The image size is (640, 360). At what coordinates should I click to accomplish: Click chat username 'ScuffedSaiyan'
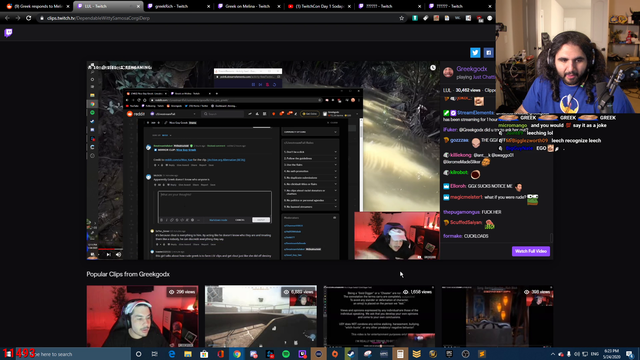[466, 223]
